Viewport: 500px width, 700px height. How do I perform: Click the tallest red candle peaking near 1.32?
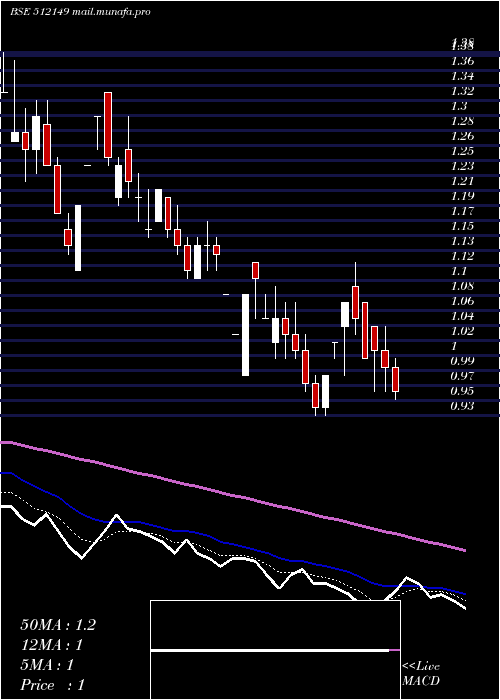[108, 125]
